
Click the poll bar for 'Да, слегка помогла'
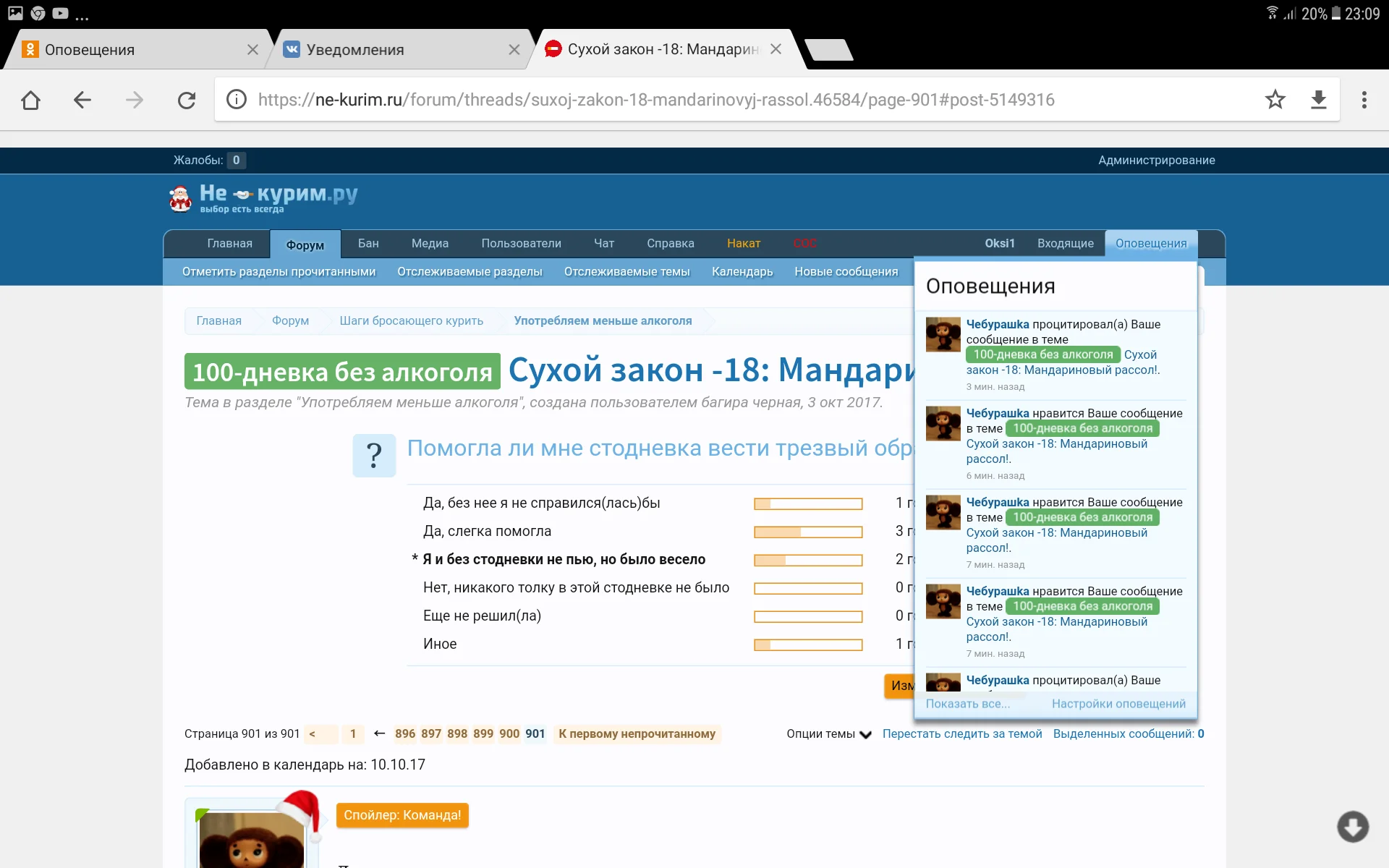point(808,532)
